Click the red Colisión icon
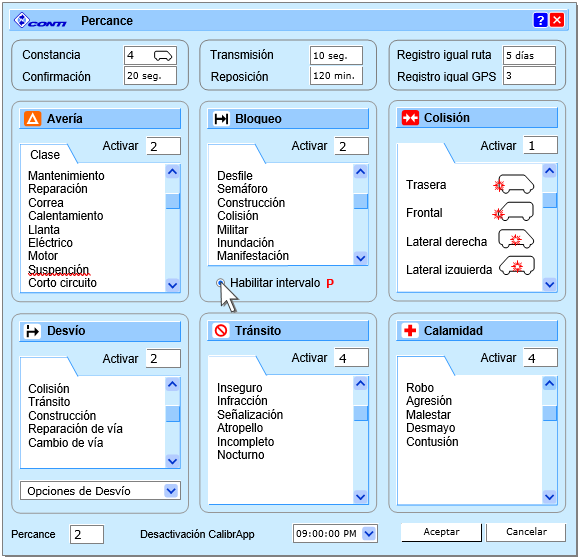Screen dimensions: 579x558 pyautogui.click(x=410, y=118)
